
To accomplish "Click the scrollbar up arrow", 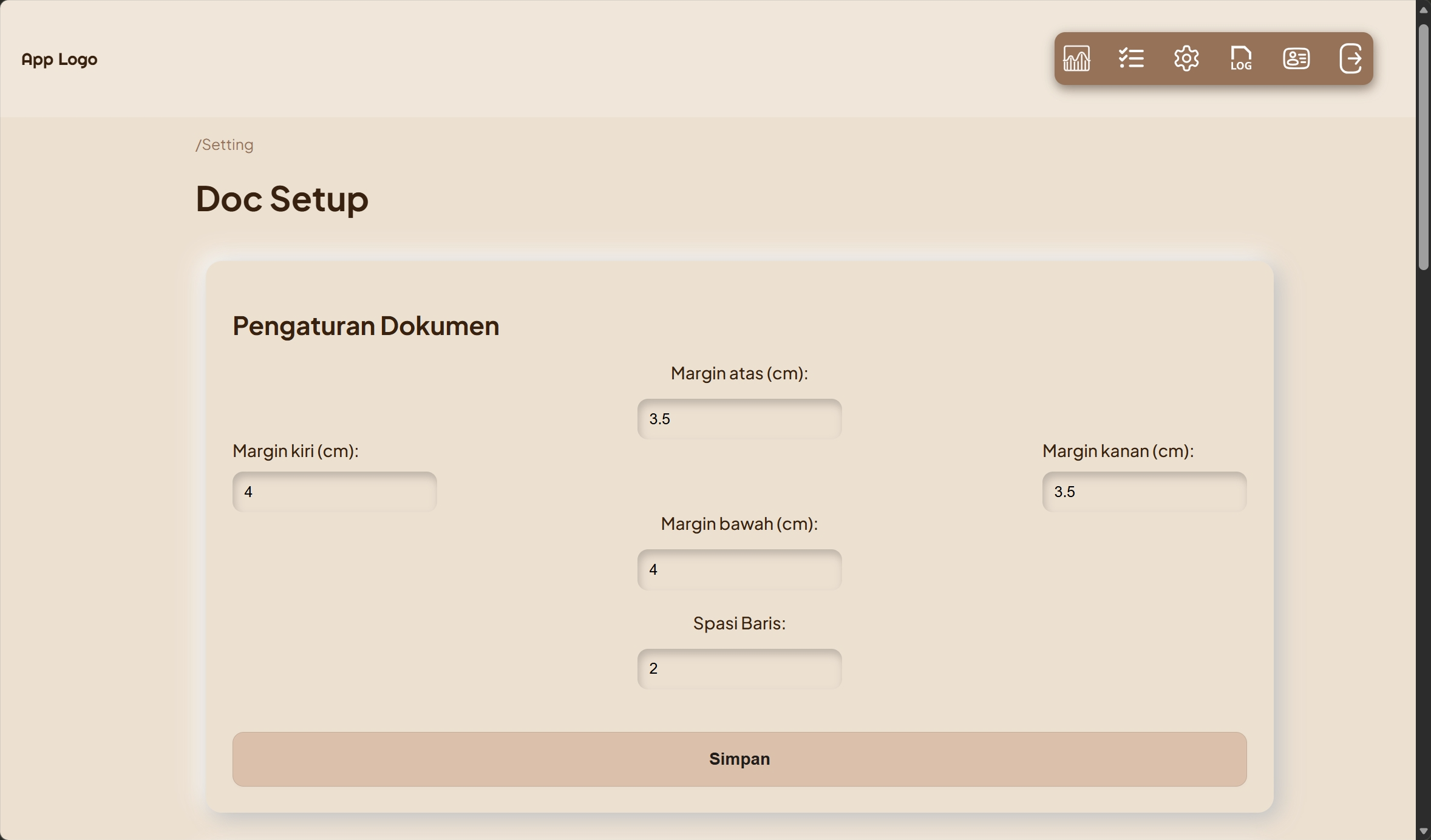I will 1424,9.
